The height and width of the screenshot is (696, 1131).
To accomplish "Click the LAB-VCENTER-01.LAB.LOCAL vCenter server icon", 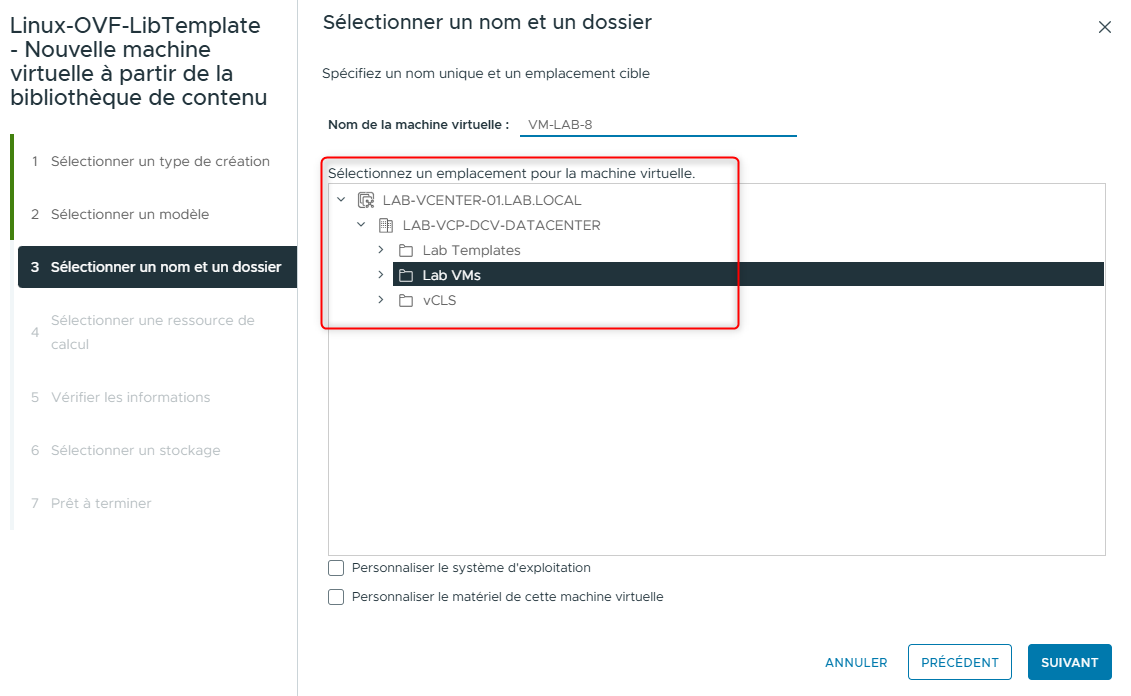I will click(367, 199).
